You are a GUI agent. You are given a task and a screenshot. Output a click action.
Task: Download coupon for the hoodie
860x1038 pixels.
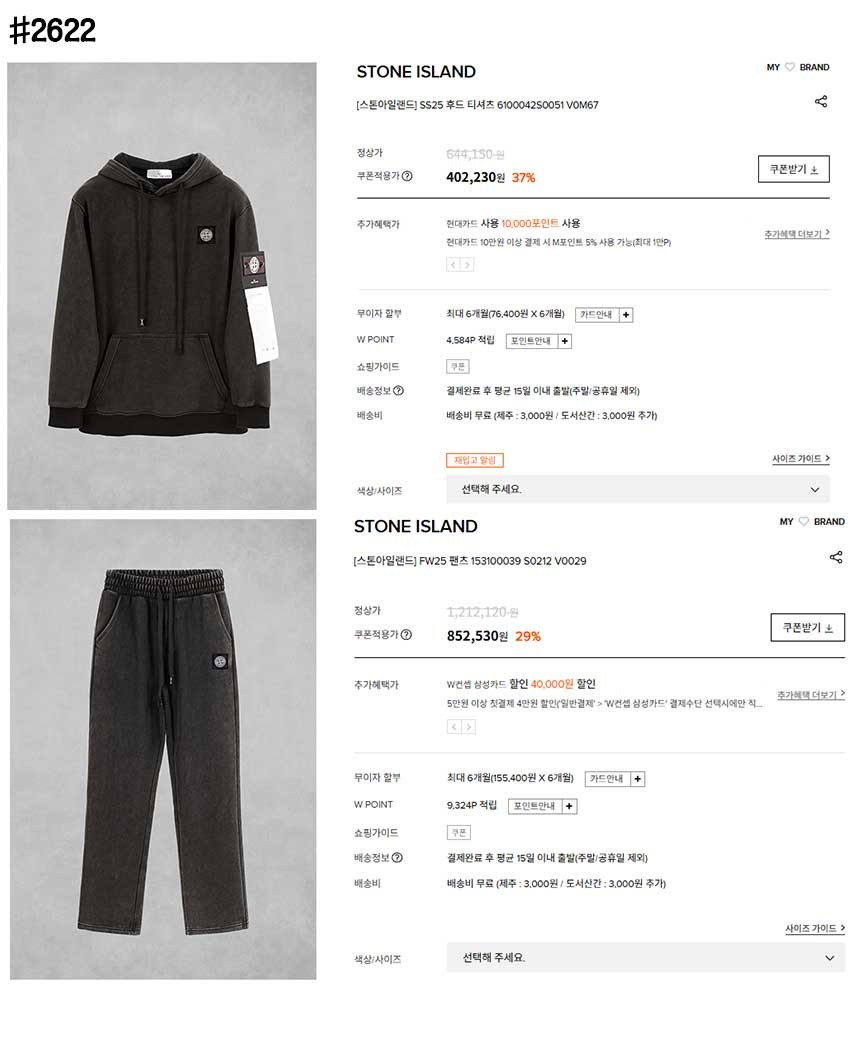click(793, 169)
